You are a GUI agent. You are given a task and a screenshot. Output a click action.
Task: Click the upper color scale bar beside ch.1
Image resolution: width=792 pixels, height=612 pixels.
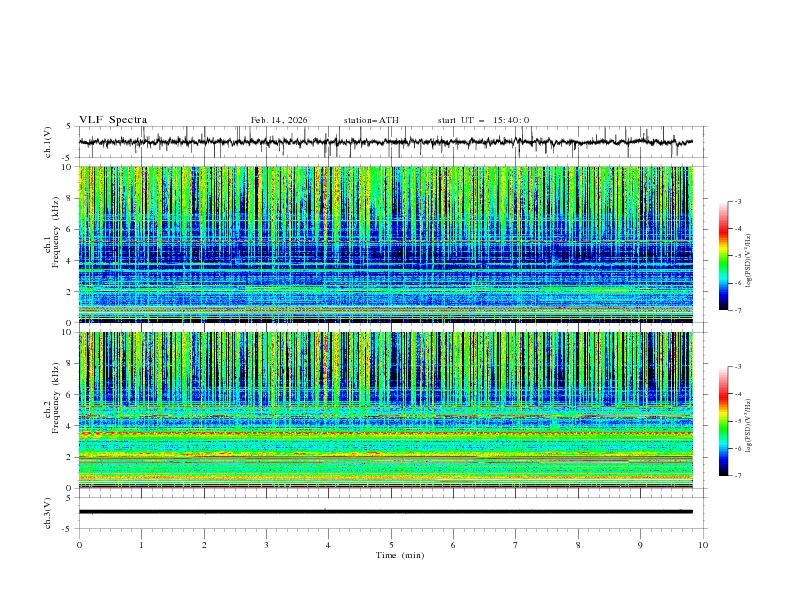tap(723, 256)
